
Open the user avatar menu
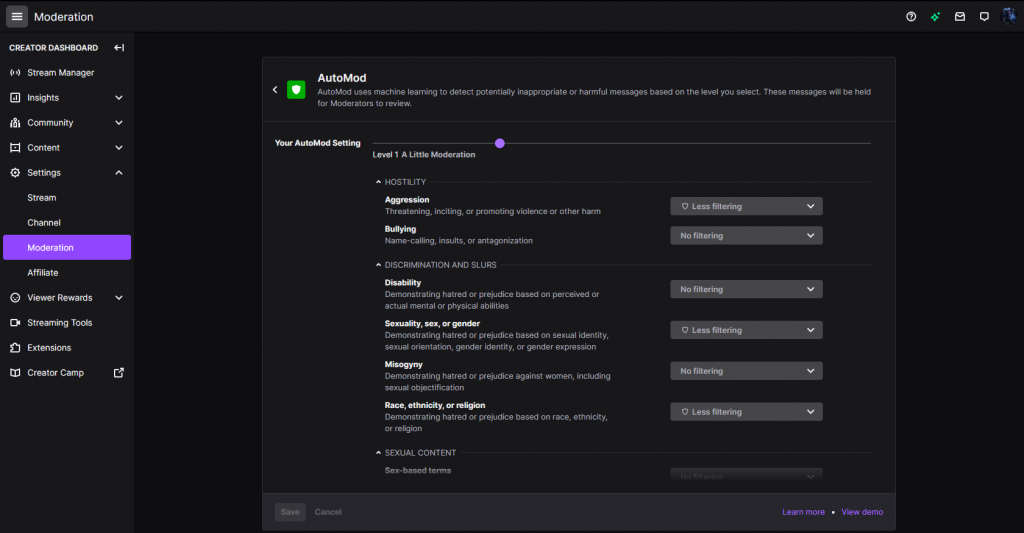pos(1009,16)
